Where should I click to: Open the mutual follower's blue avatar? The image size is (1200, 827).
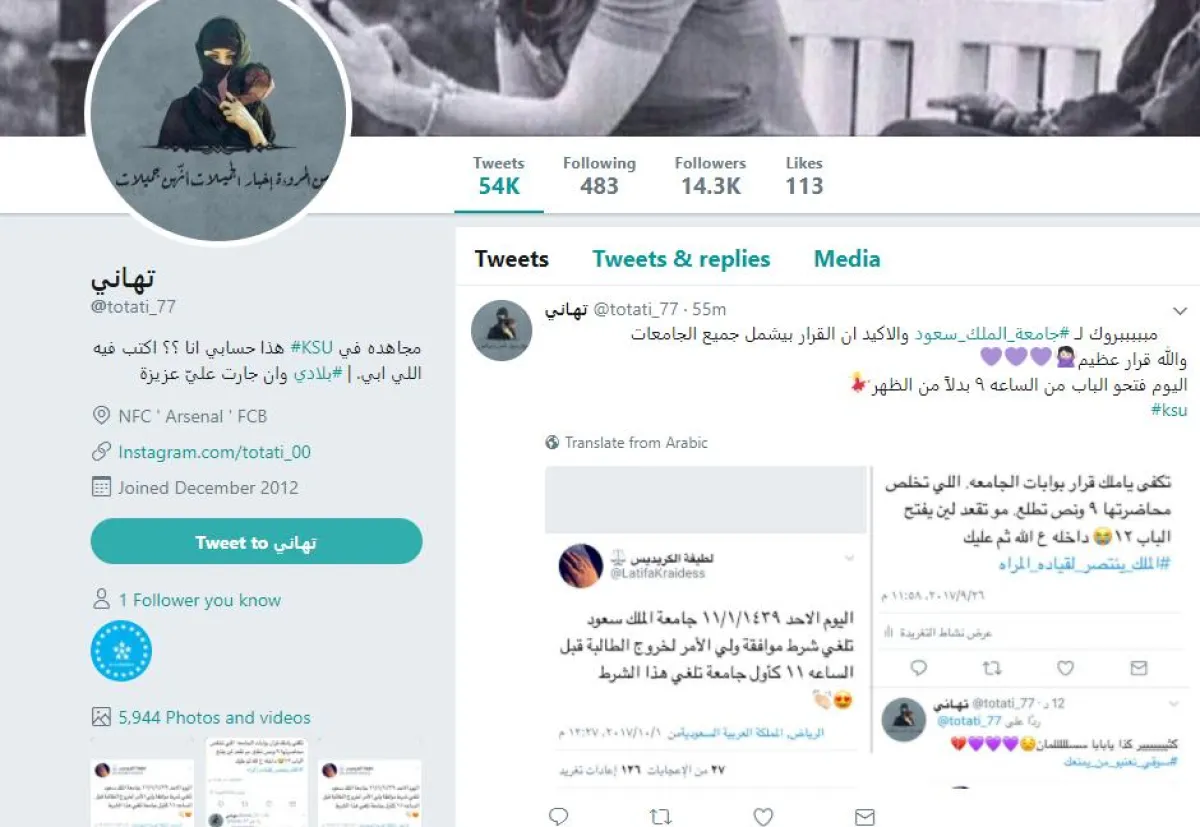click(x=121, y=651)
